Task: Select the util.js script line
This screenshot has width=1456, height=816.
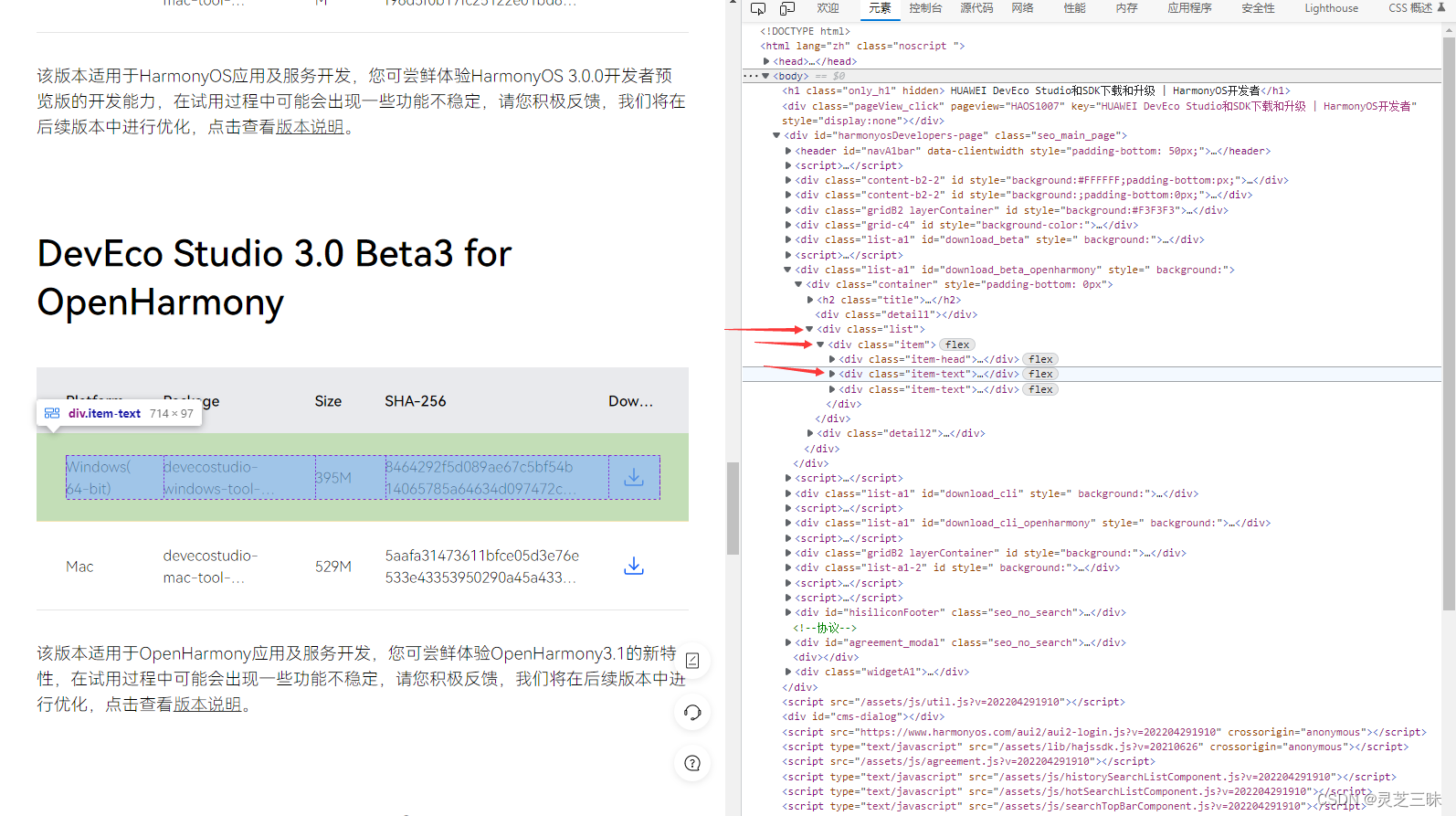Action: click(954, 702)
